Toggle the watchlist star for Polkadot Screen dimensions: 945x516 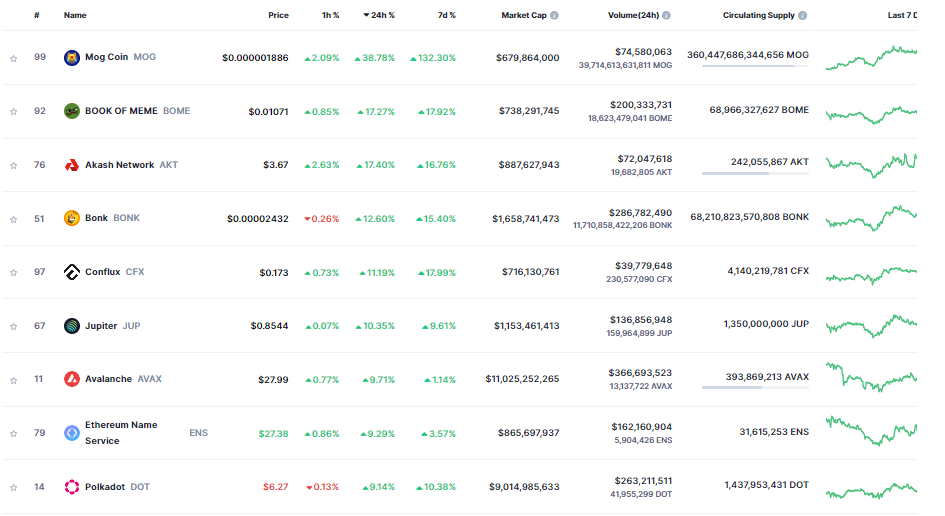pos(13,488)
